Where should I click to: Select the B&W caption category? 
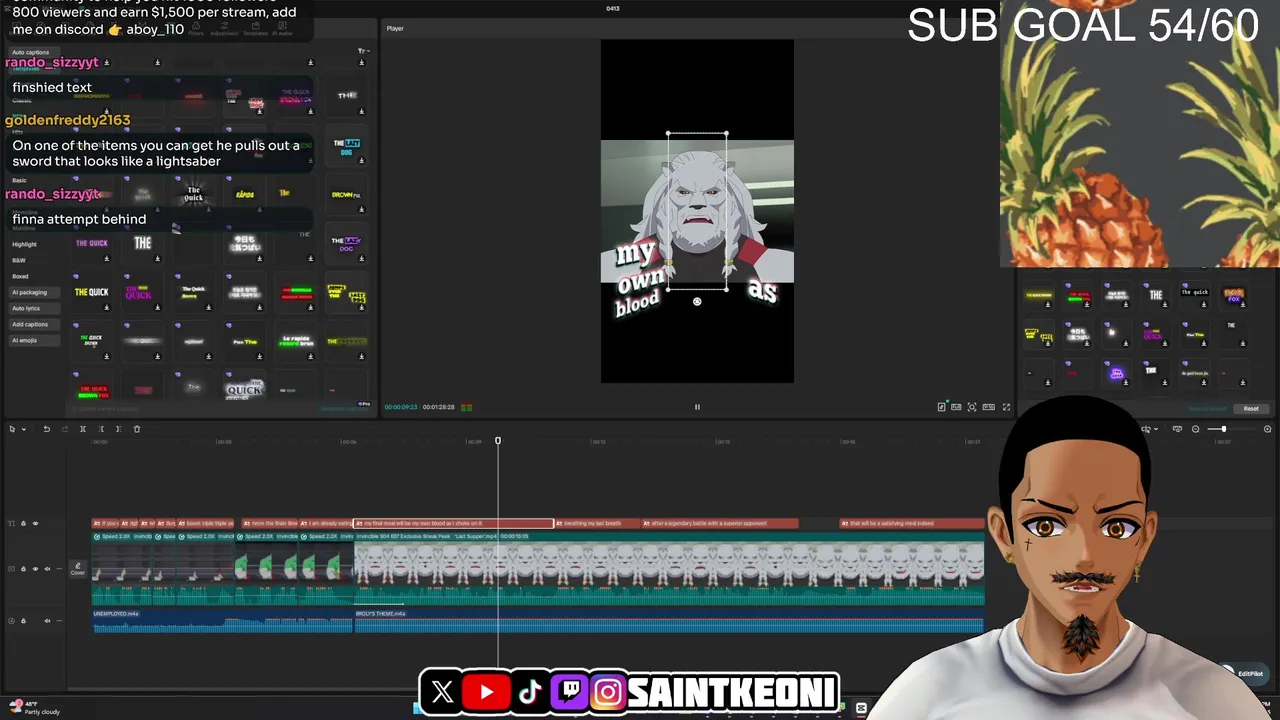19,260
